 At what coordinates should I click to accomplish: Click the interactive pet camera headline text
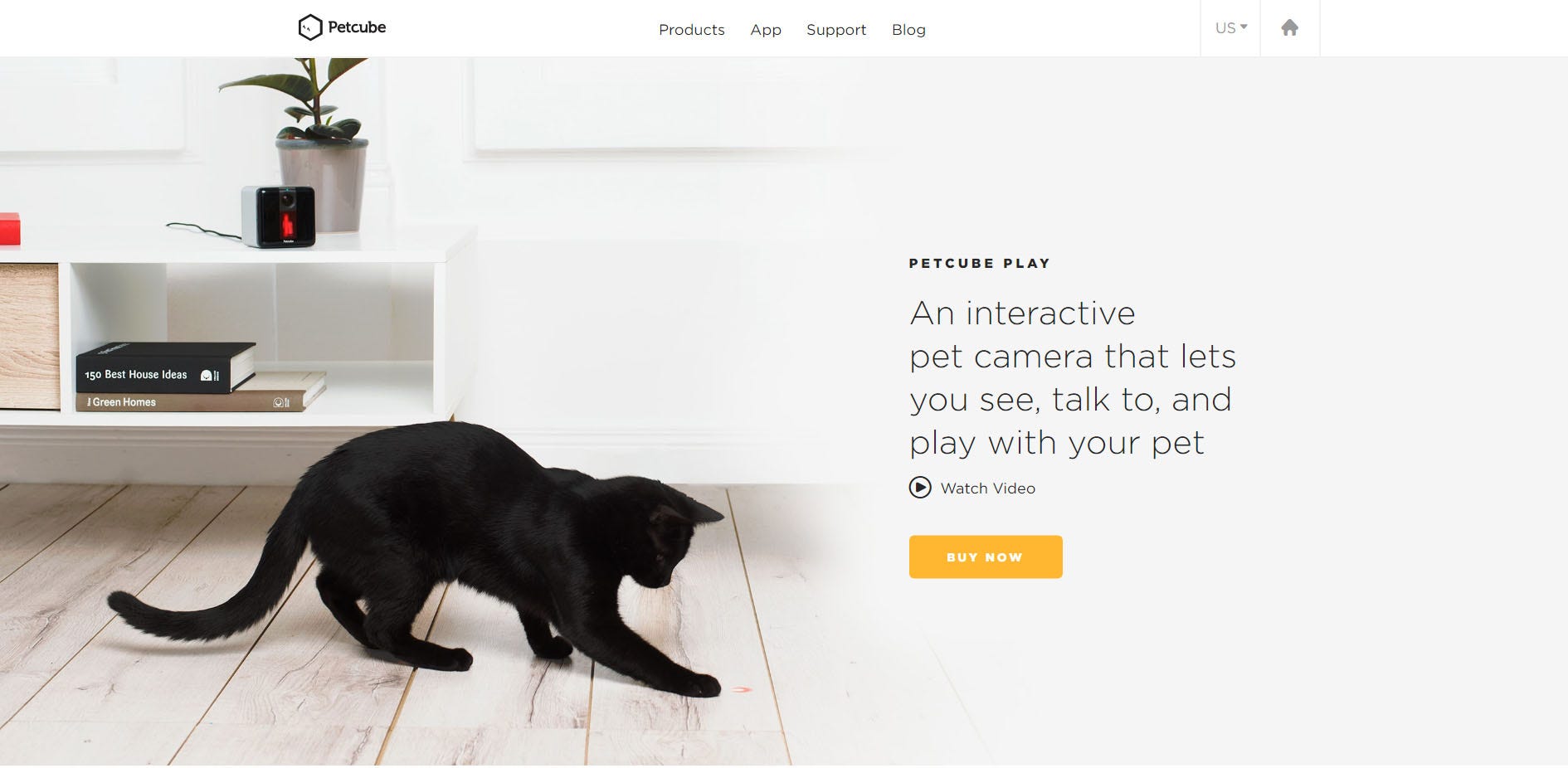[1073, 377]
